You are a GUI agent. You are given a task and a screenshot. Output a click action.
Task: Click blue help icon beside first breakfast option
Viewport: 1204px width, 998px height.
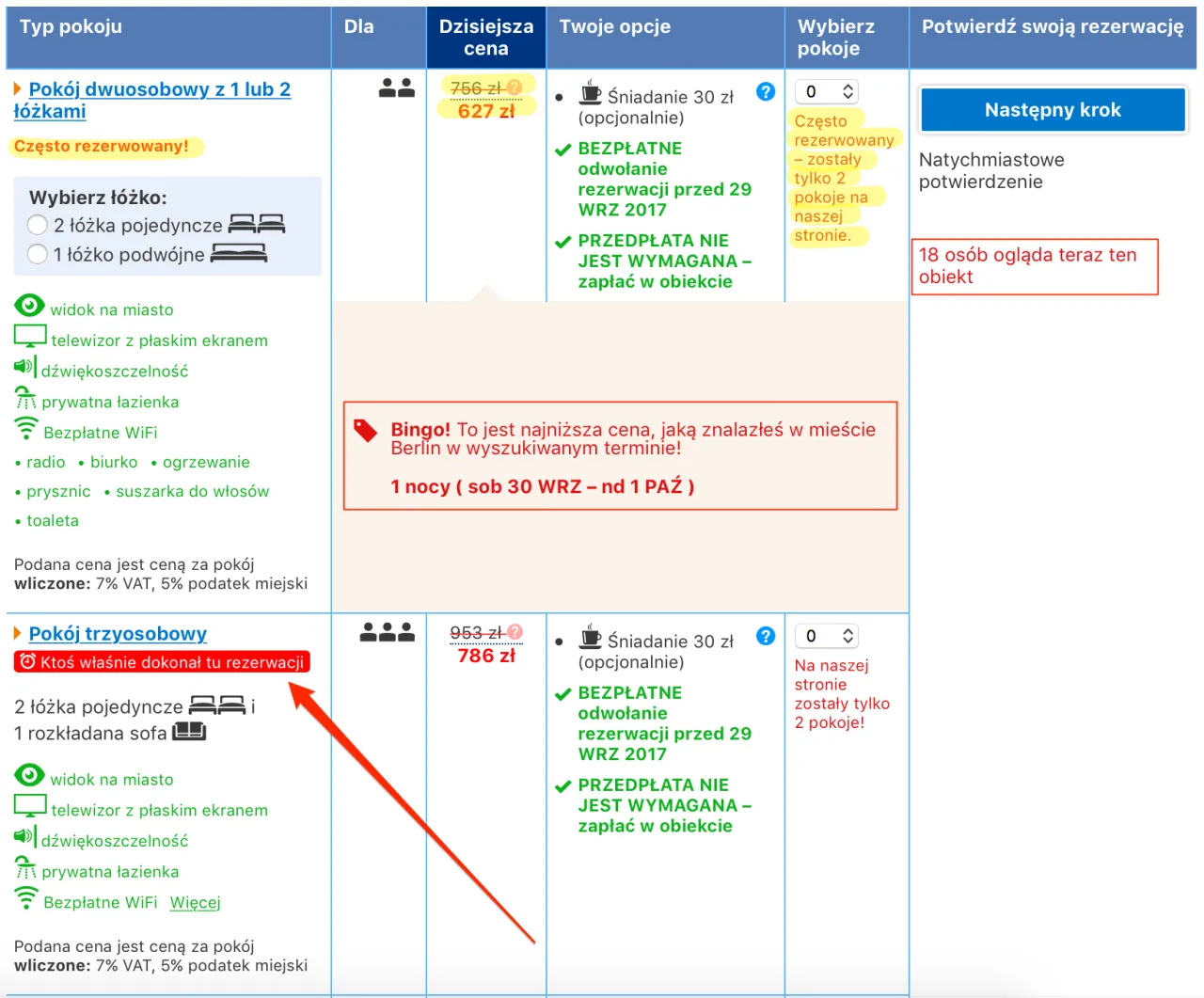pos(766,92)
